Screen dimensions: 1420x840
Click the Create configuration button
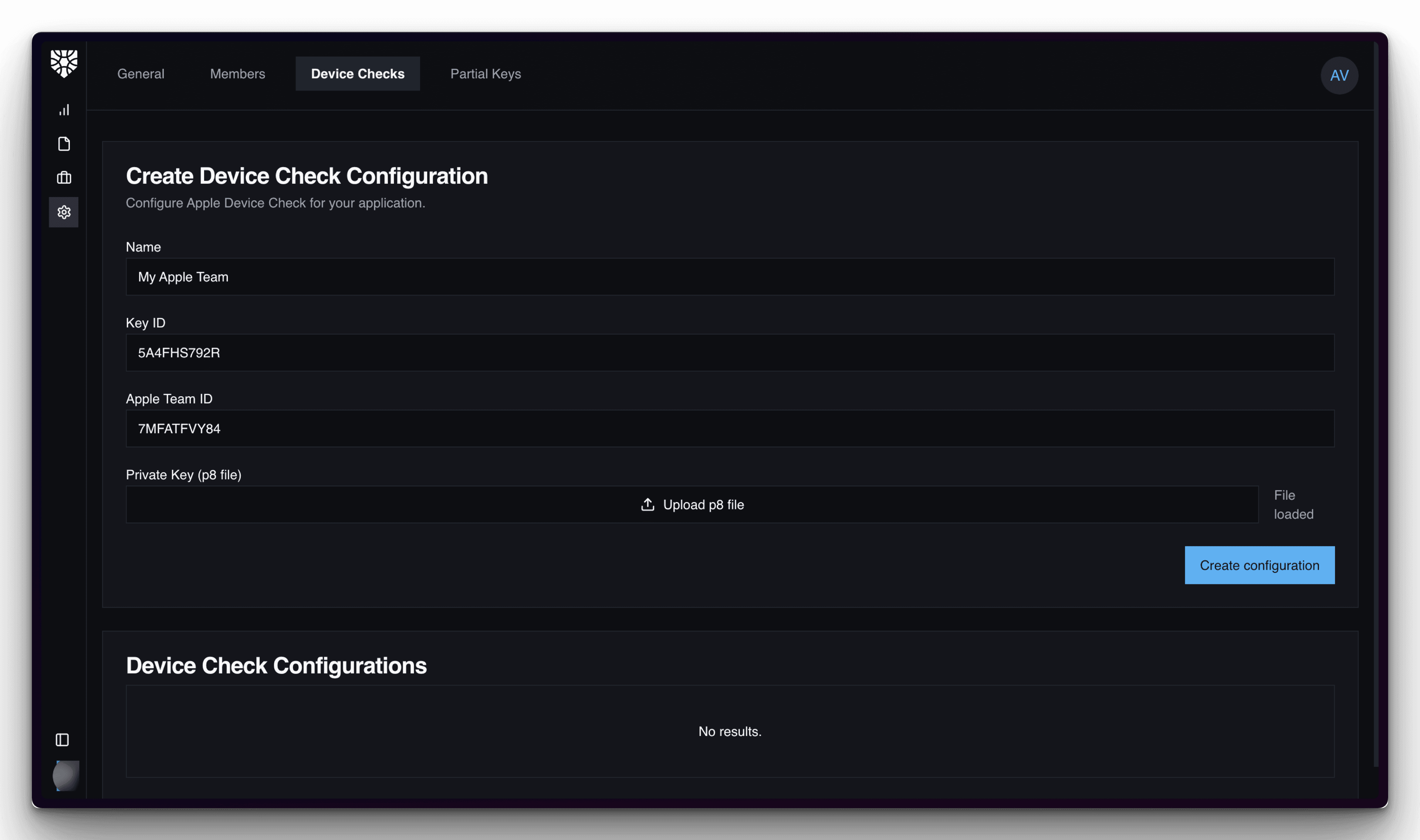pyautogui.click(x=1259, y=565)
